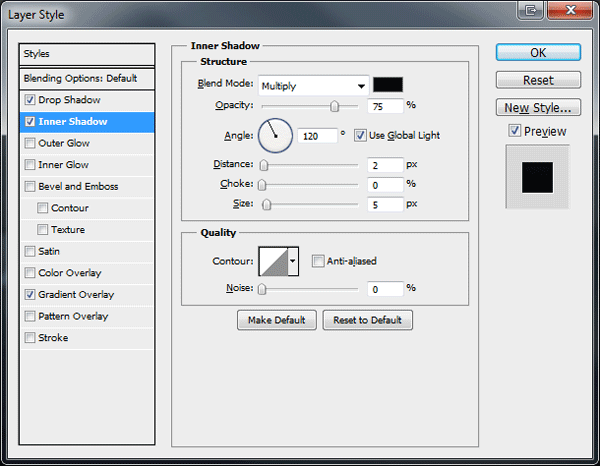Click the Noise value field

tap(385, 289)
